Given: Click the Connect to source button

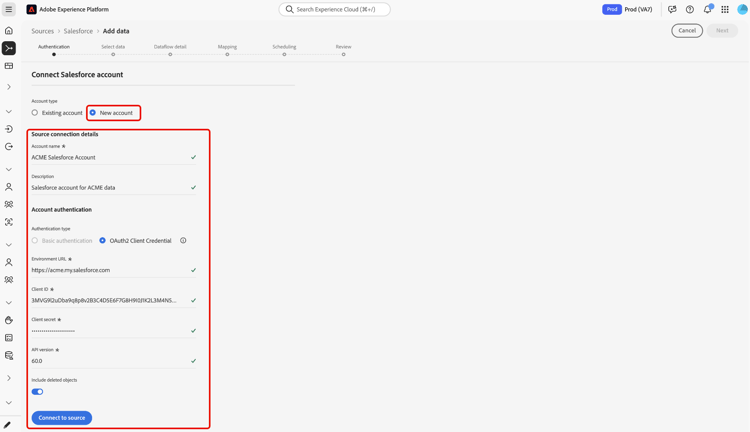Looking at the screenshot, I should pyautogui.click(x=62, y=418).
